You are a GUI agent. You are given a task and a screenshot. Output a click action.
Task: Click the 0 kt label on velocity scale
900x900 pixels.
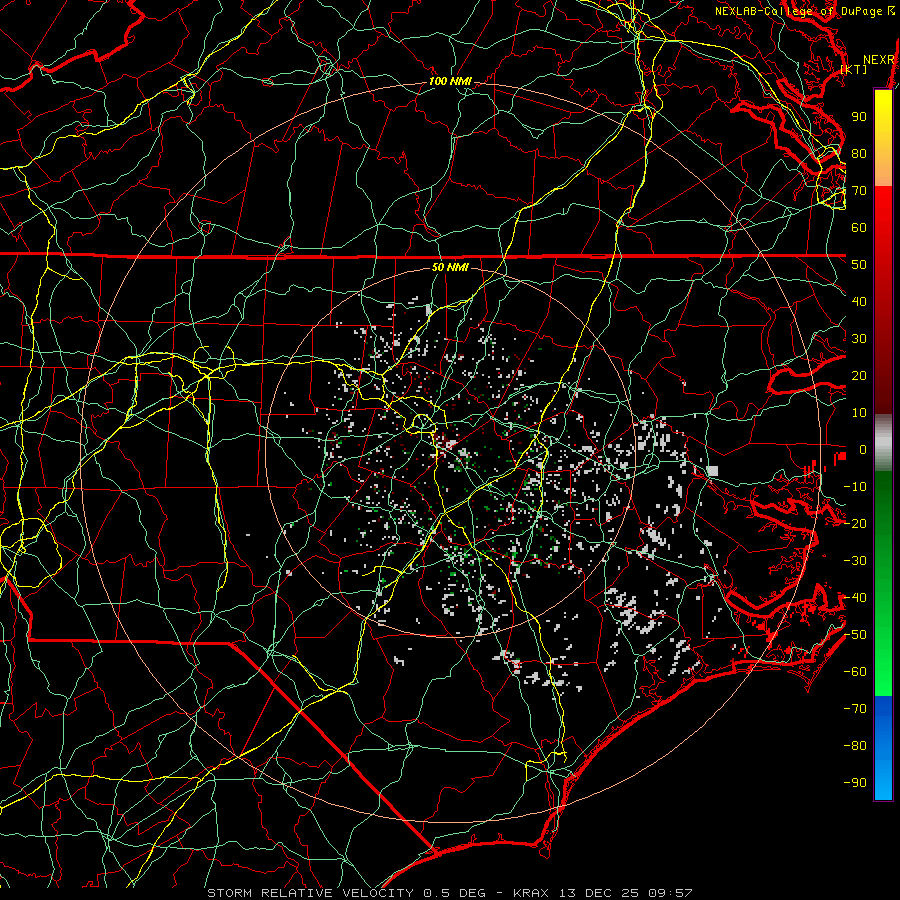[863, 450]
